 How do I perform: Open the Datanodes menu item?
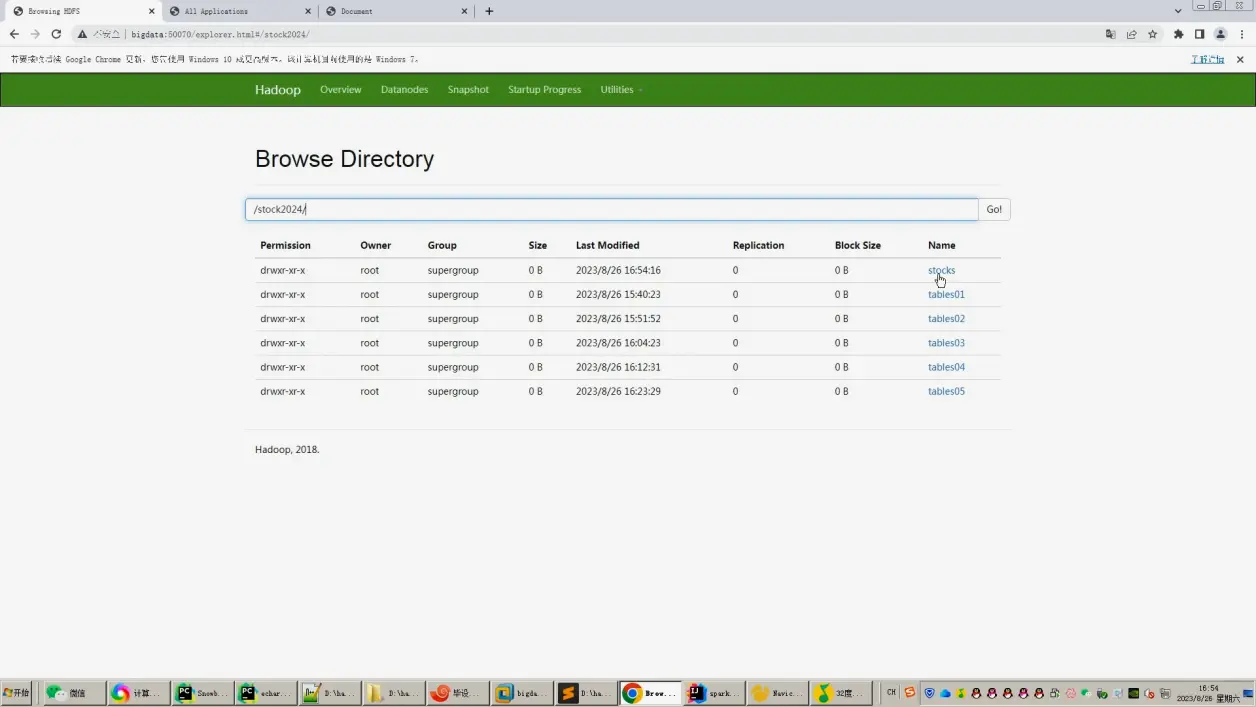tap(404, 90)
